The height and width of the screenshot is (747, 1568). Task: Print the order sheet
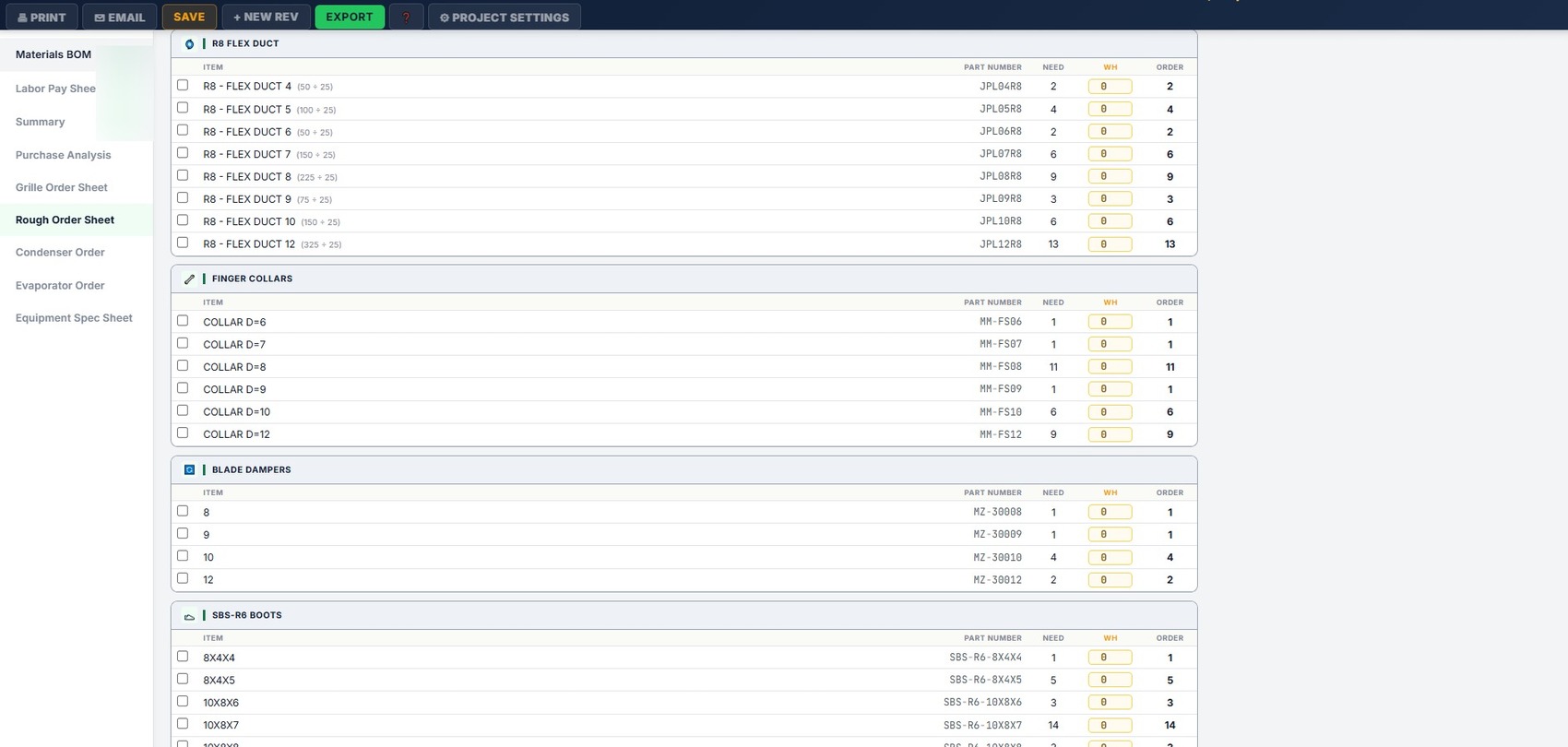tap(42, 17)
